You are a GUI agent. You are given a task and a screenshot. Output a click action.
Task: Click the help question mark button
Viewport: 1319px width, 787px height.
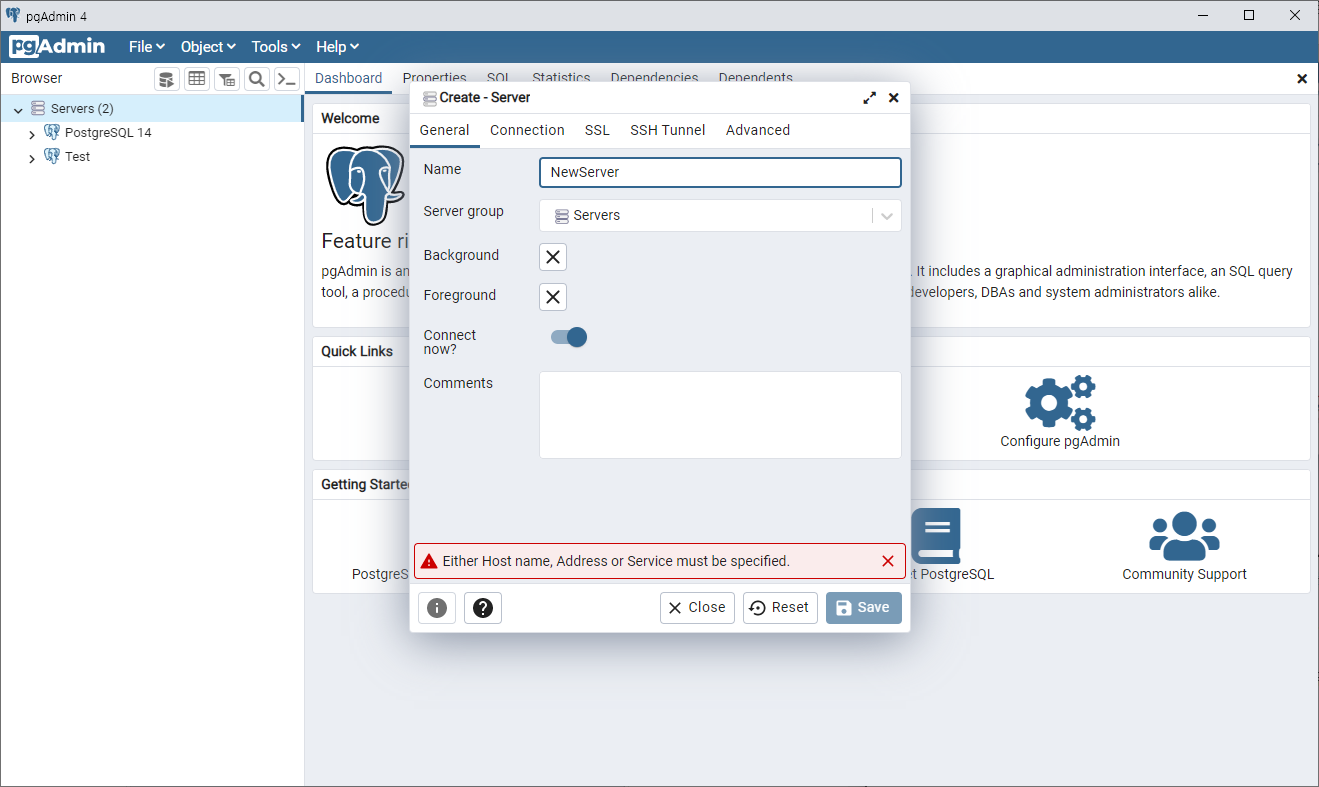point(483,608)
